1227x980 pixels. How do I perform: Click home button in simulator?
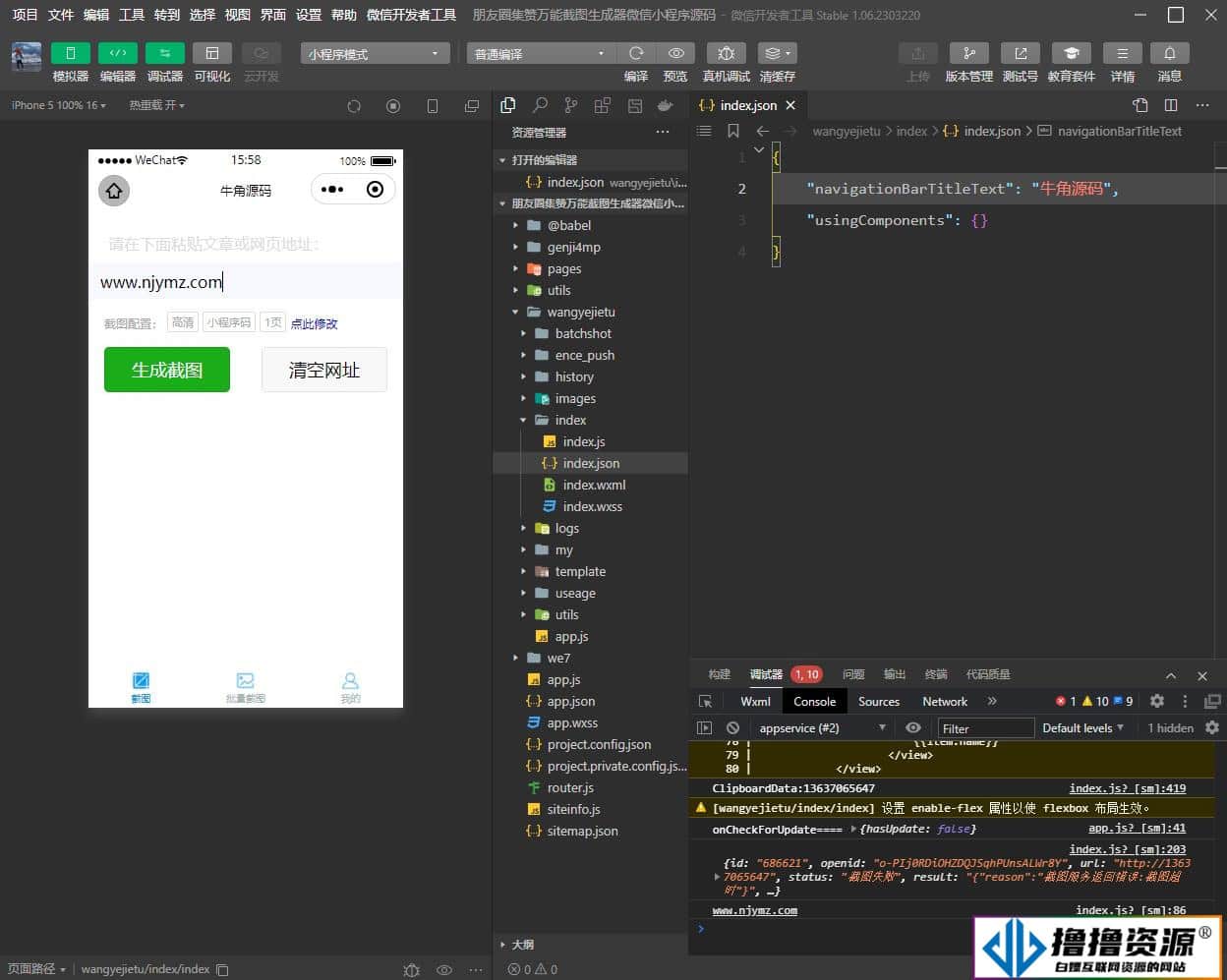pyautogui.click(x=114, y=191)
